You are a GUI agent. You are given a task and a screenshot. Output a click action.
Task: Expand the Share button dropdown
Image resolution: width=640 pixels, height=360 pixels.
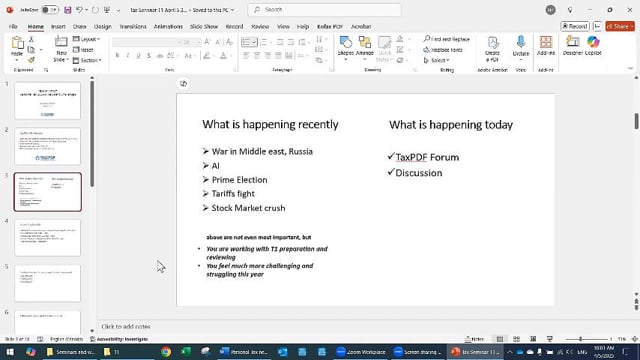pos(632,26)
